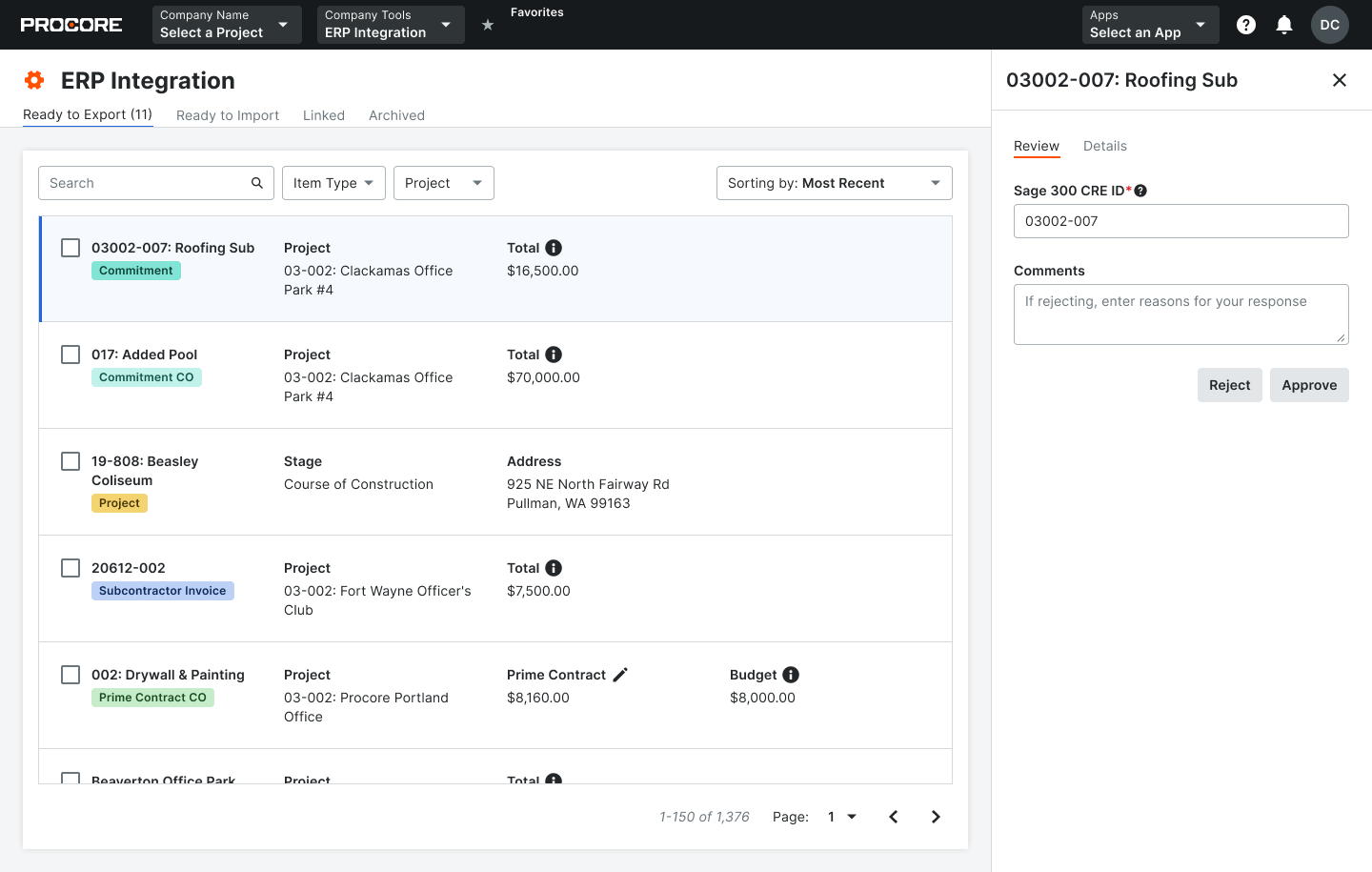Click the search magnifier icon

257,183
